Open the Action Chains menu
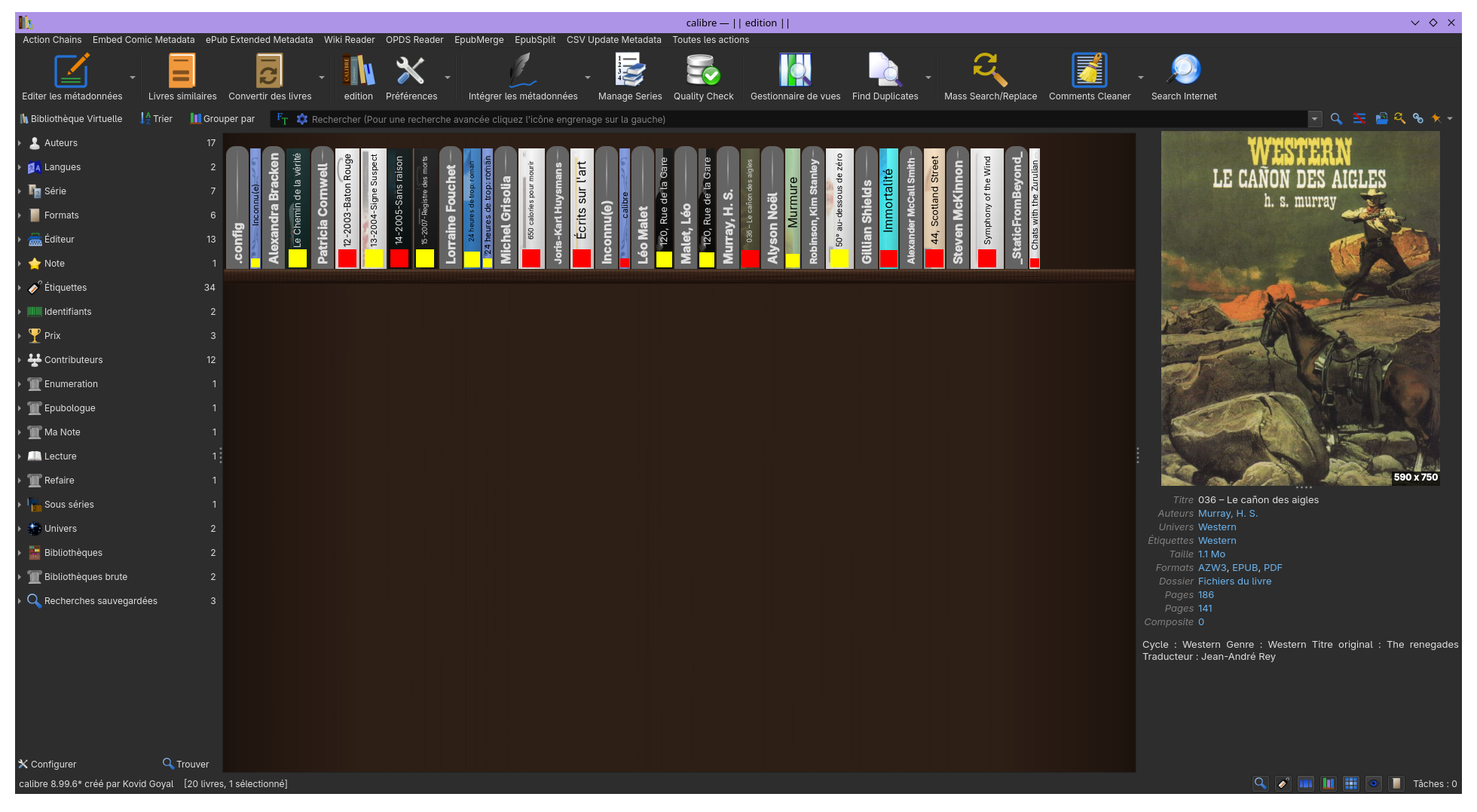1477x812 pixels. 52,40
